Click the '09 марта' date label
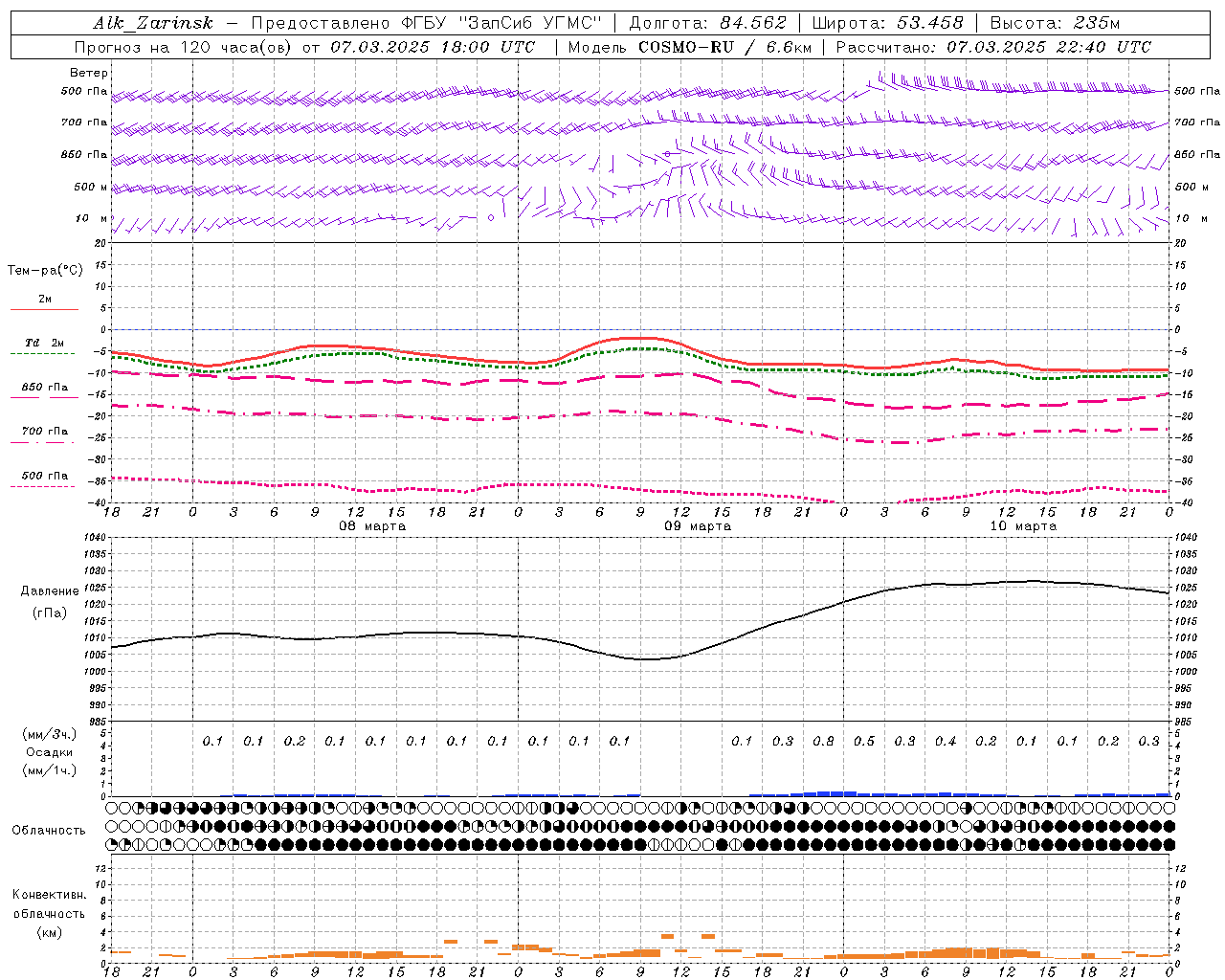This screenshot has height=980, width=1225. (x=698, y=526)
